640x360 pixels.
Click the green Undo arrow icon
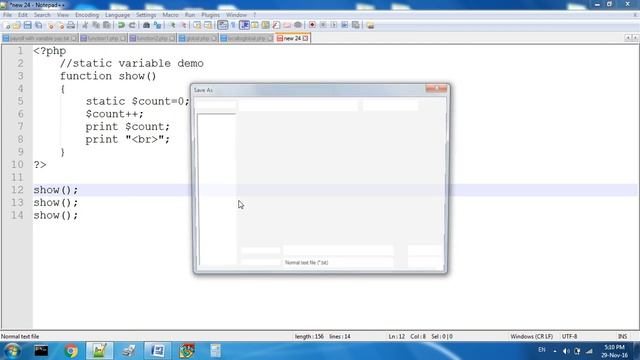(121, 25)
